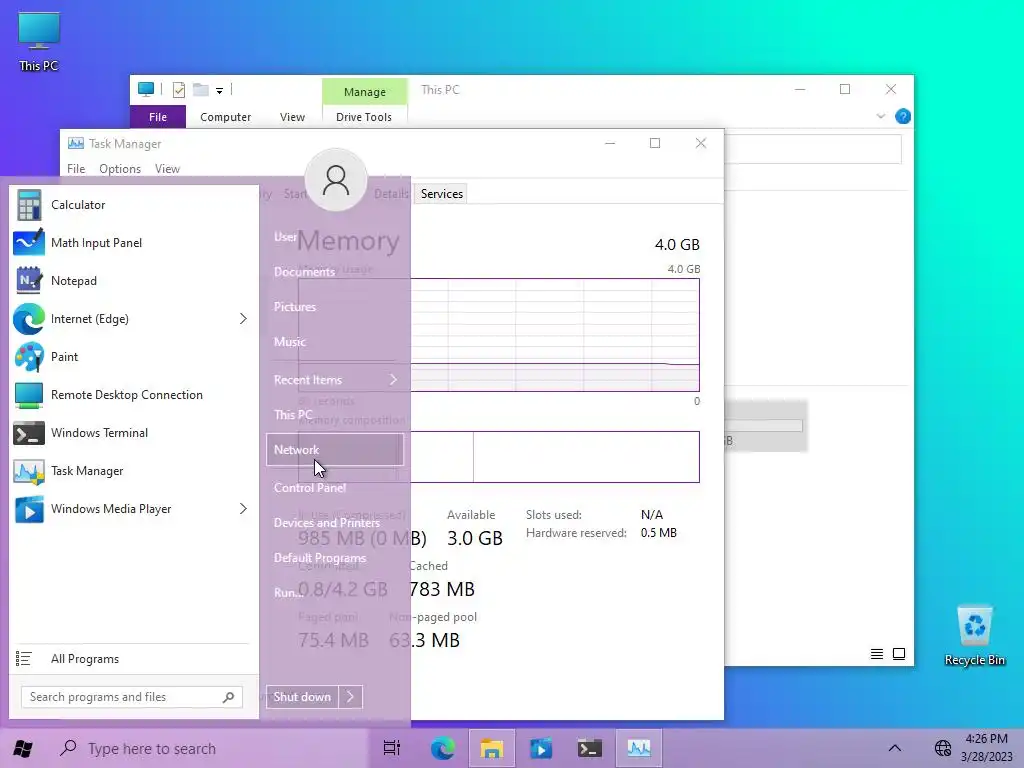Click the Properties quick access toolbar icon
Image resolution: width=1024 pixels, height=768 pixels.
pos(178,89)
